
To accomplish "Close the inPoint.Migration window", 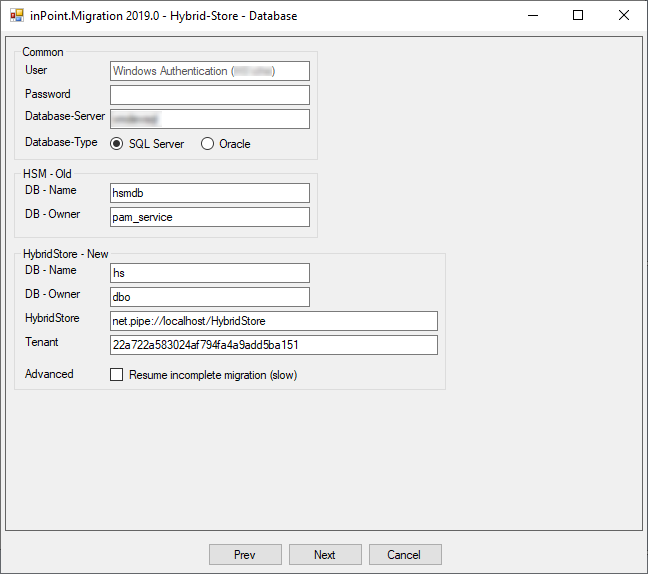I will pos(624,16).
